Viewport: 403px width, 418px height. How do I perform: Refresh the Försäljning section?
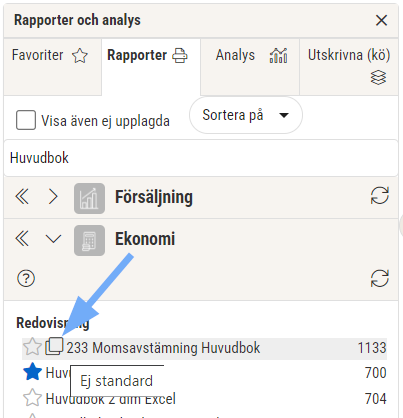(x=380, y=195)
